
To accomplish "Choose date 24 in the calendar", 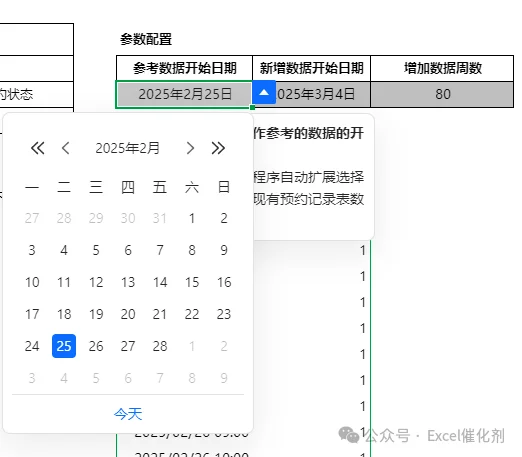I will pos(32,346).
